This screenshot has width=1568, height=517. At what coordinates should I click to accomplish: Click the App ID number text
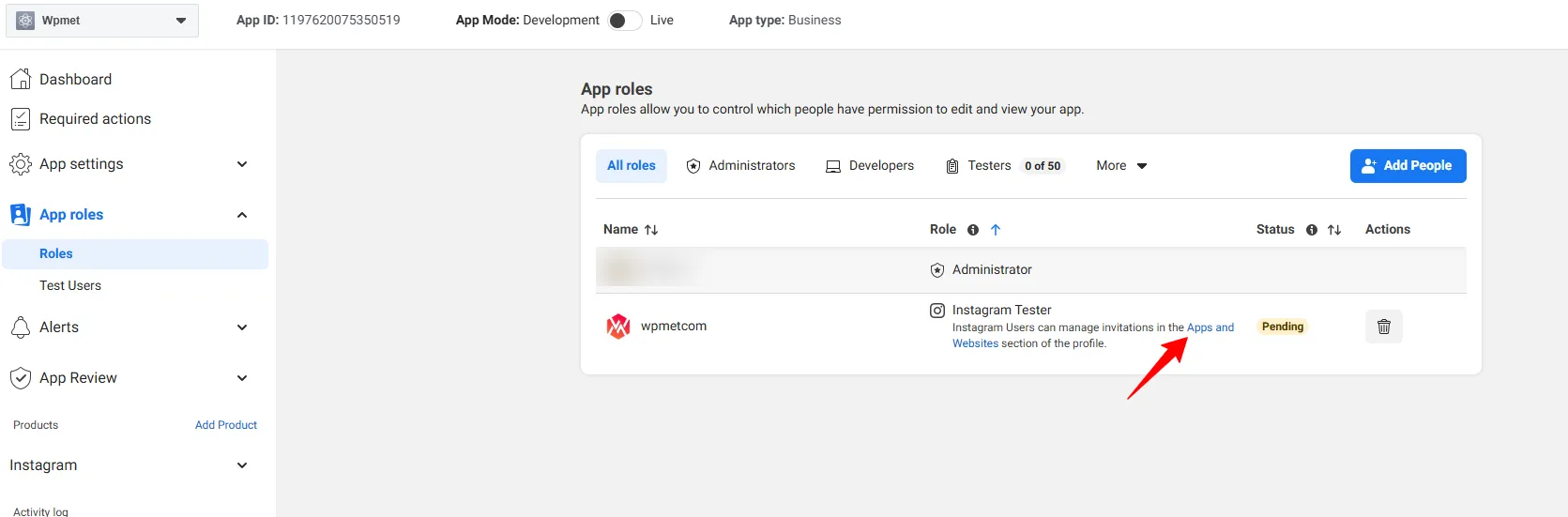(342, 21)
